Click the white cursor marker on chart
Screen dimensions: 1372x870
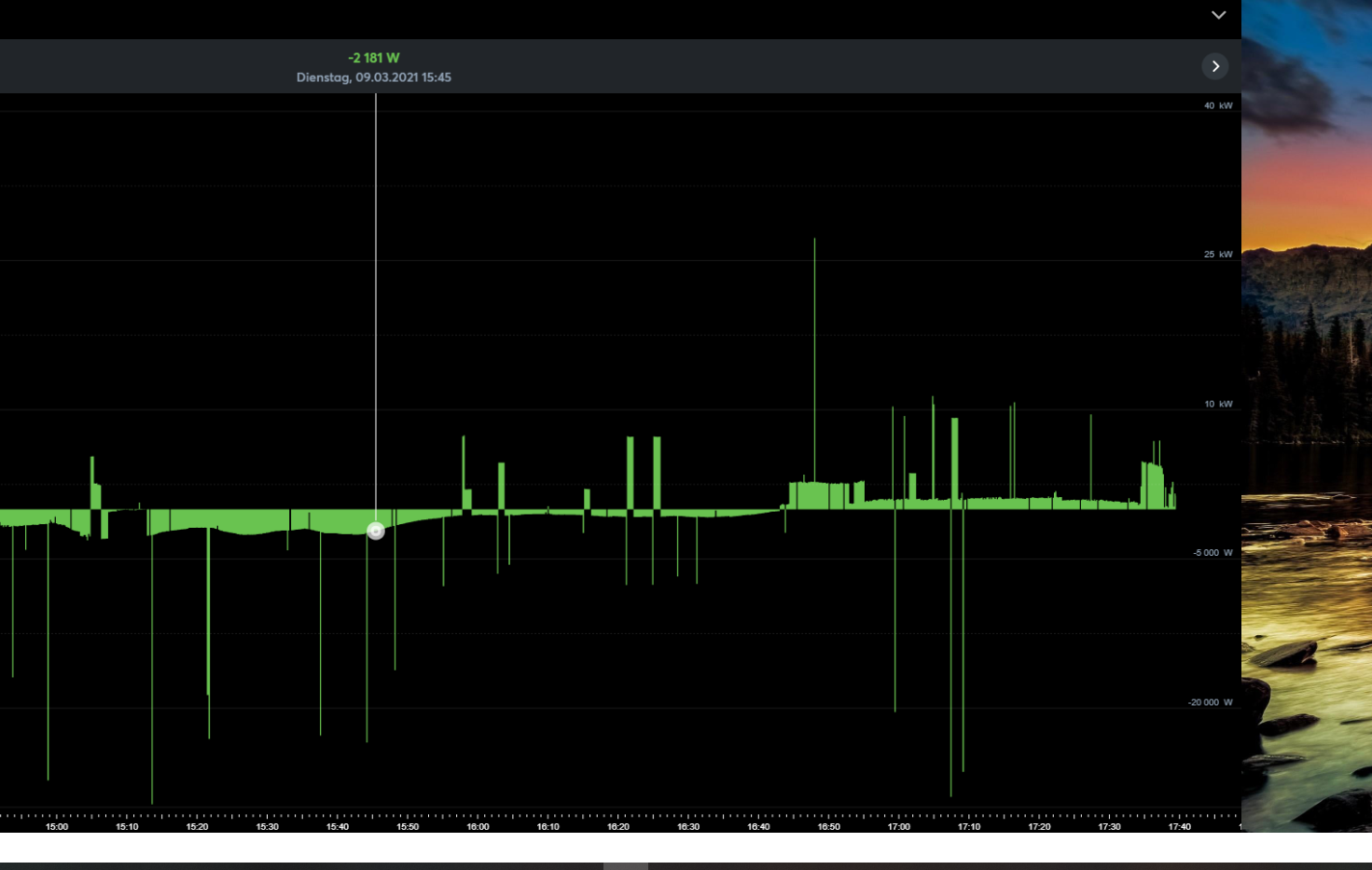(x=376, y=531)
